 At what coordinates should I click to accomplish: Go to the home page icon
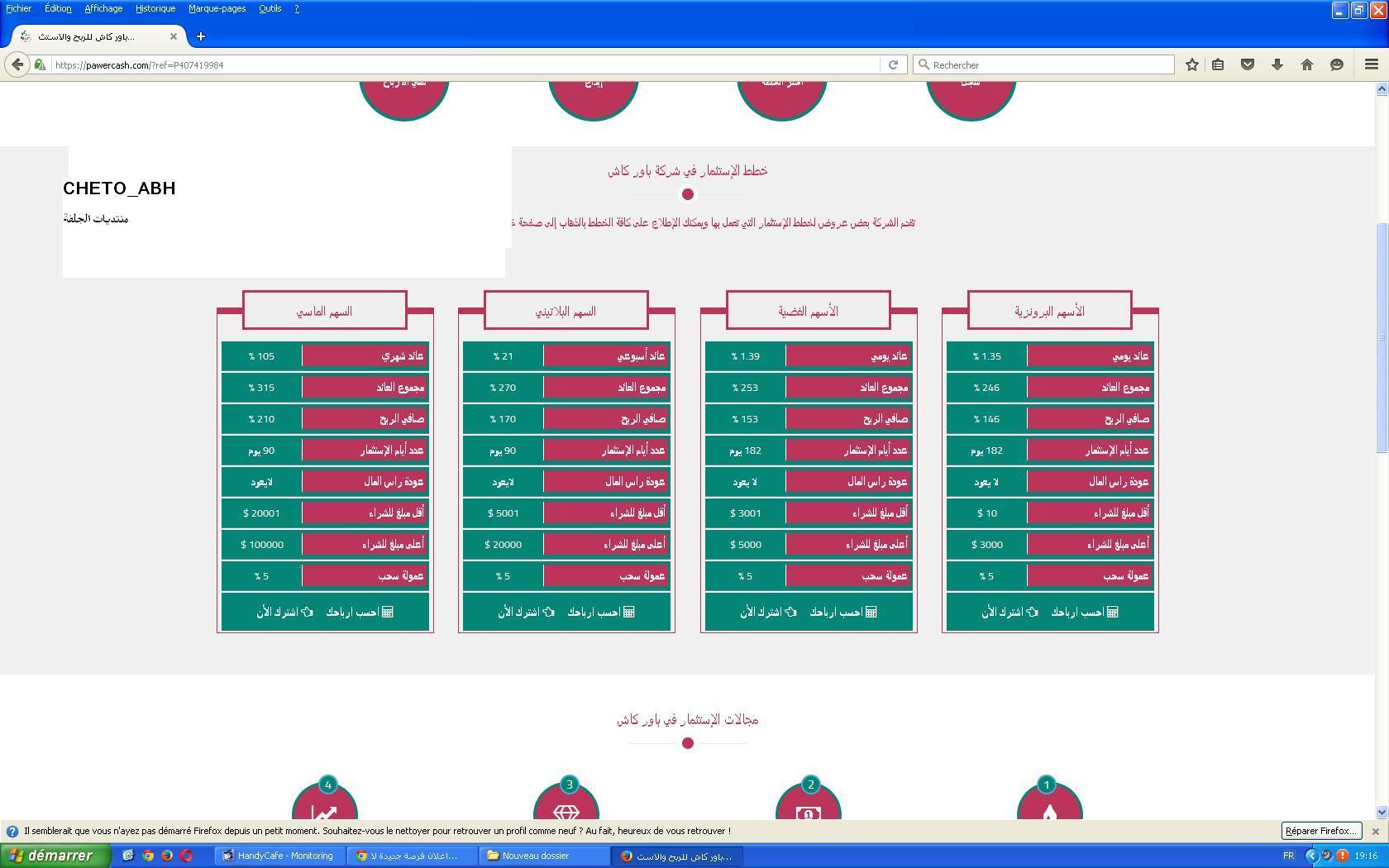(1307, 64)
